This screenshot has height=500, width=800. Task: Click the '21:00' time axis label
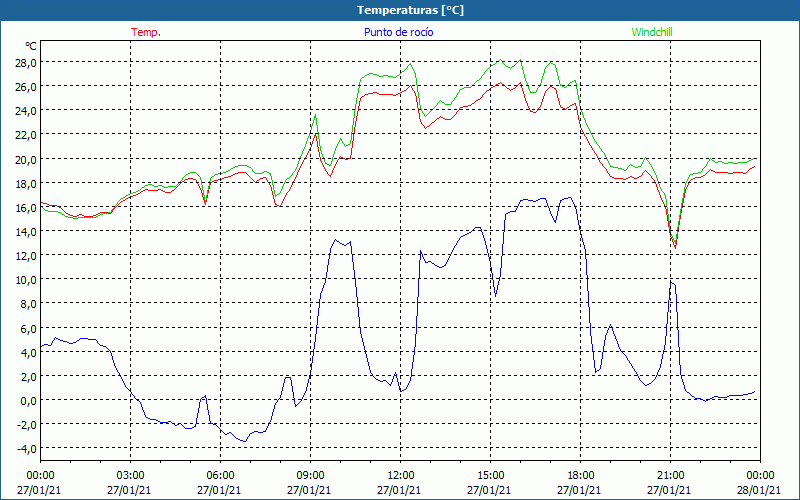point(670,476)
